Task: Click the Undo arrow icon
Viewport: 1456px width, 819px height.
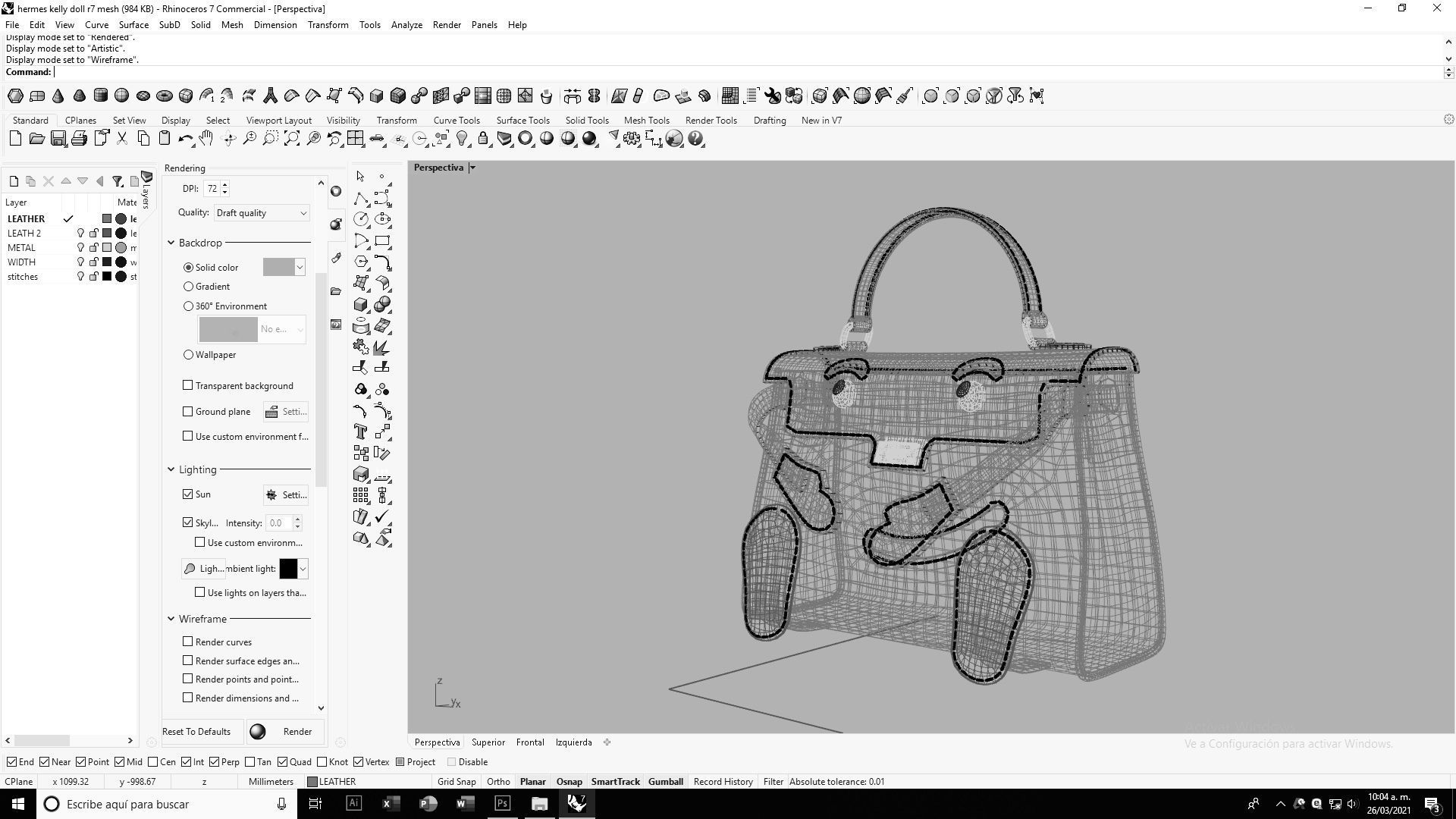Action: click(x=185, y=139)
